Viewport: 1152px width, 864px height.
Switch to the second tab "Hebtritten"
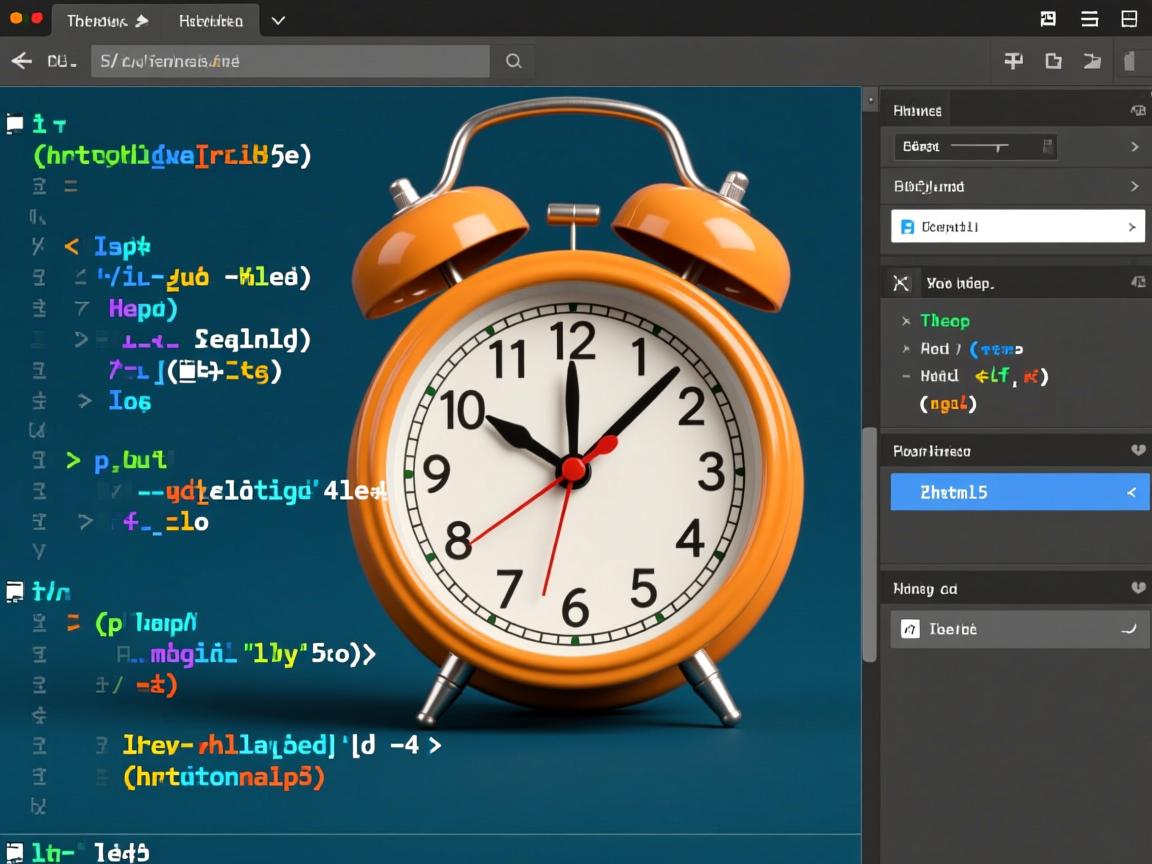click(210, 20)
